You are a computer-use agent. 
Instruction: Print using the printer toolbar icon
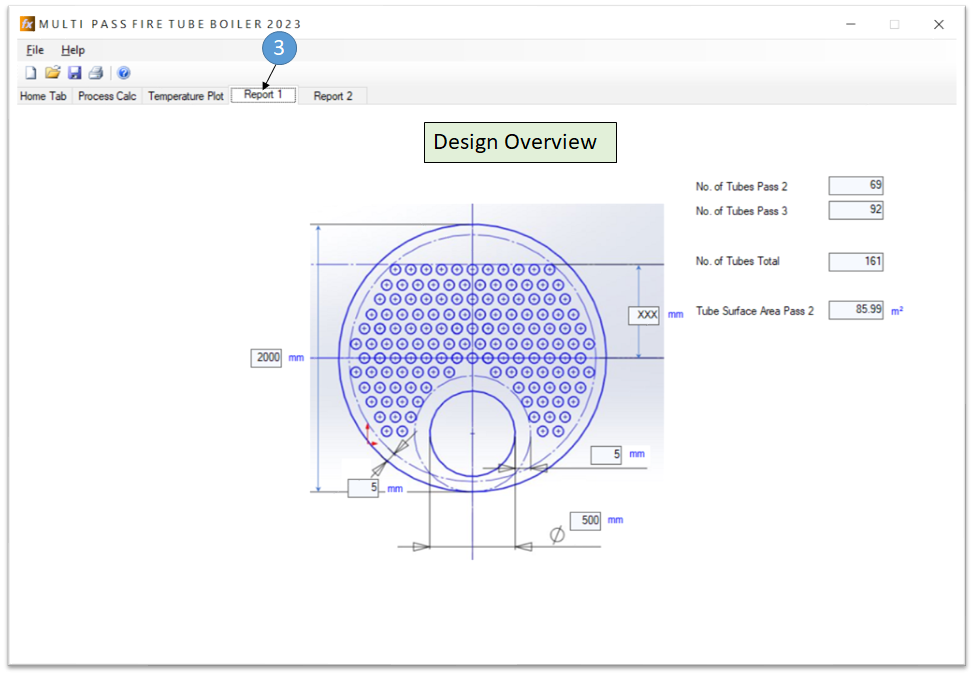coord(96,73)
